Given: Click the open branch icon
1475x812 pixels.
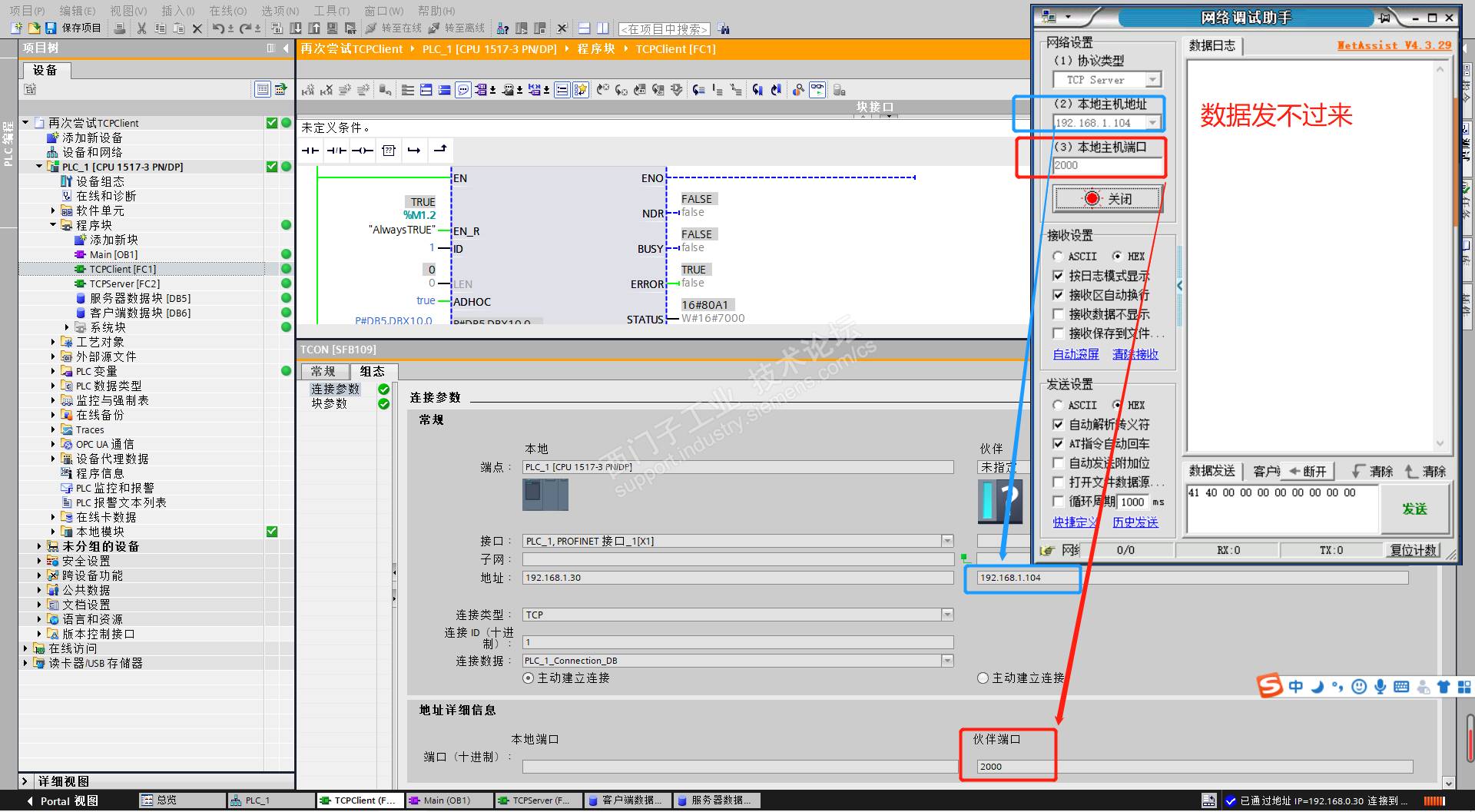Looking at the screenshot, I should [x=414, y=151].
